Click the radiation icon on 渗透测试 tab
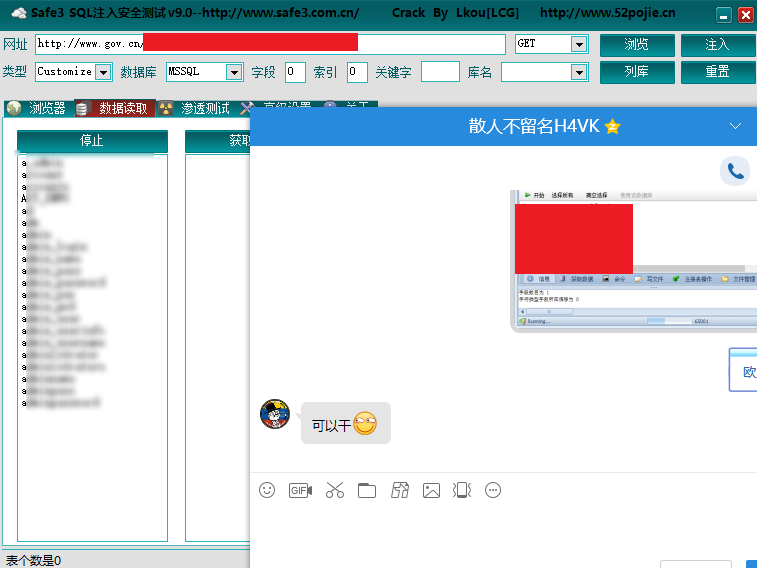This screenshot has width=757, height=568. point(166,109)
